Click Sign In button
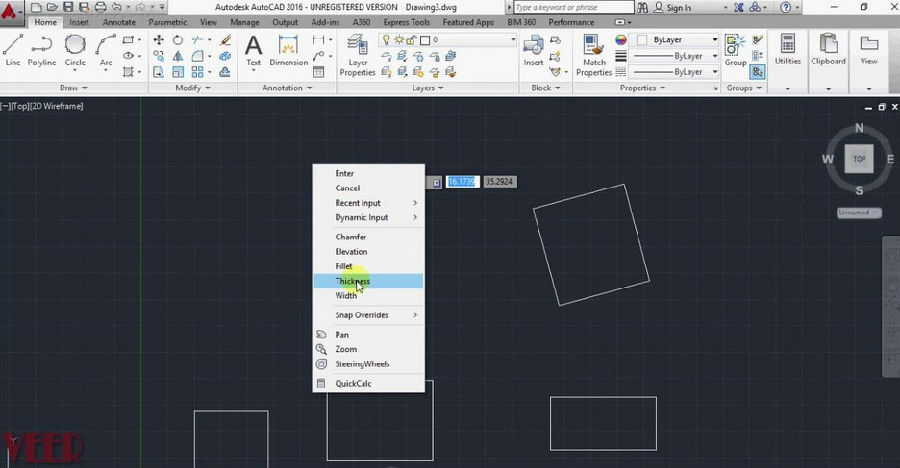This screenshot has width=900, height=468. click(673, 7)
